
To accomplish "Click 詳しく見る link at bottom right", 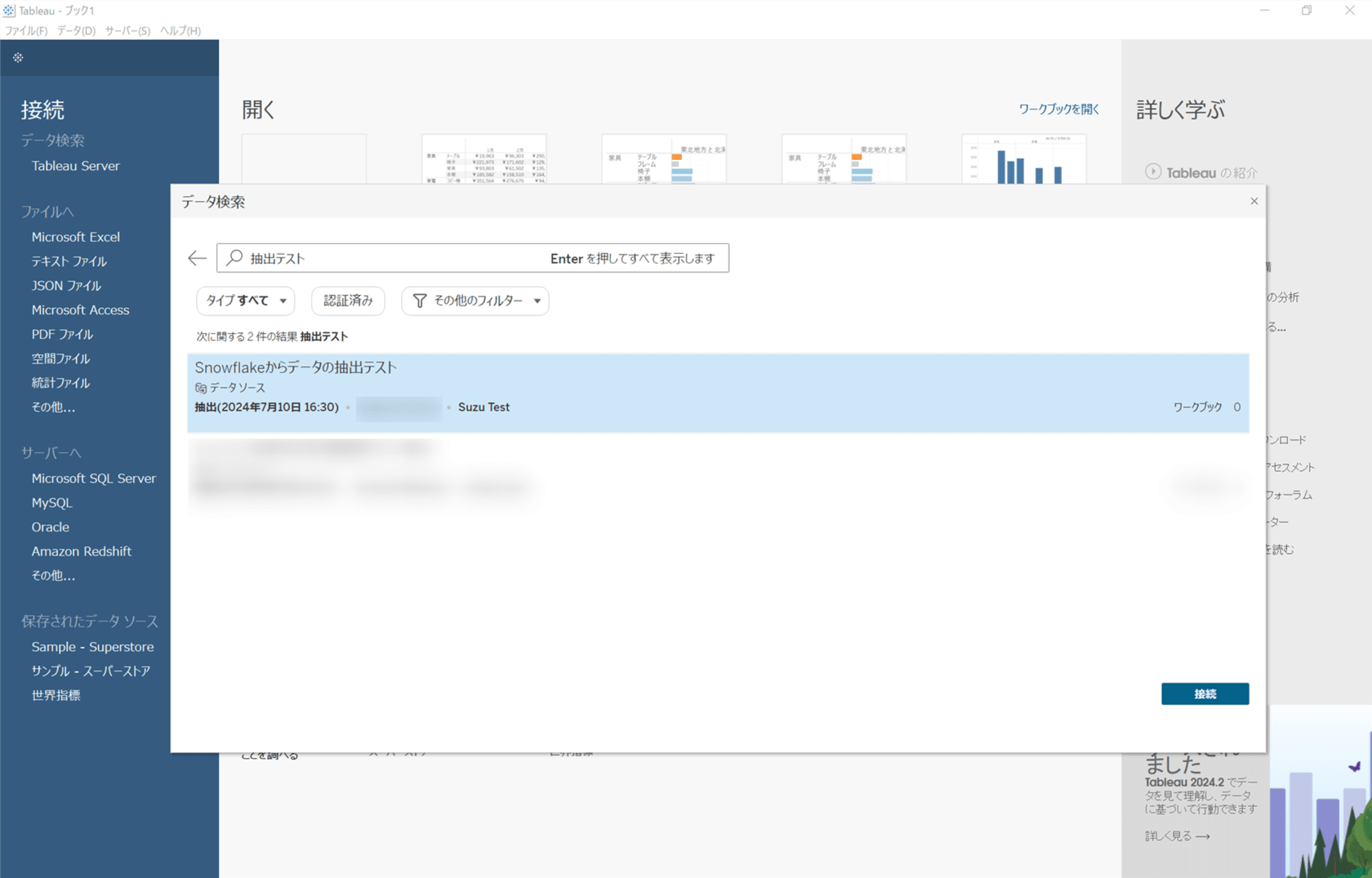I will (x=1177, y=836).
